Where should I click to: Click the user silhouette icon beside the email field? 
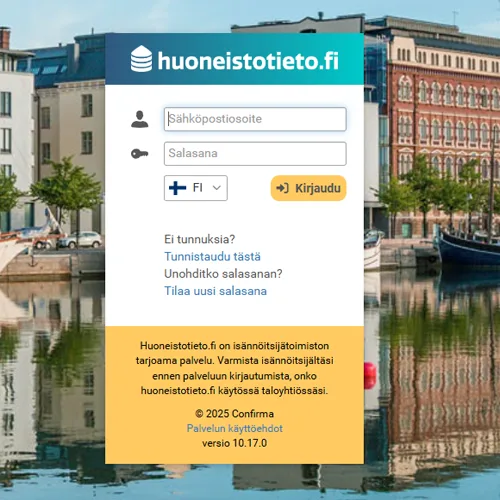[140, 119]
